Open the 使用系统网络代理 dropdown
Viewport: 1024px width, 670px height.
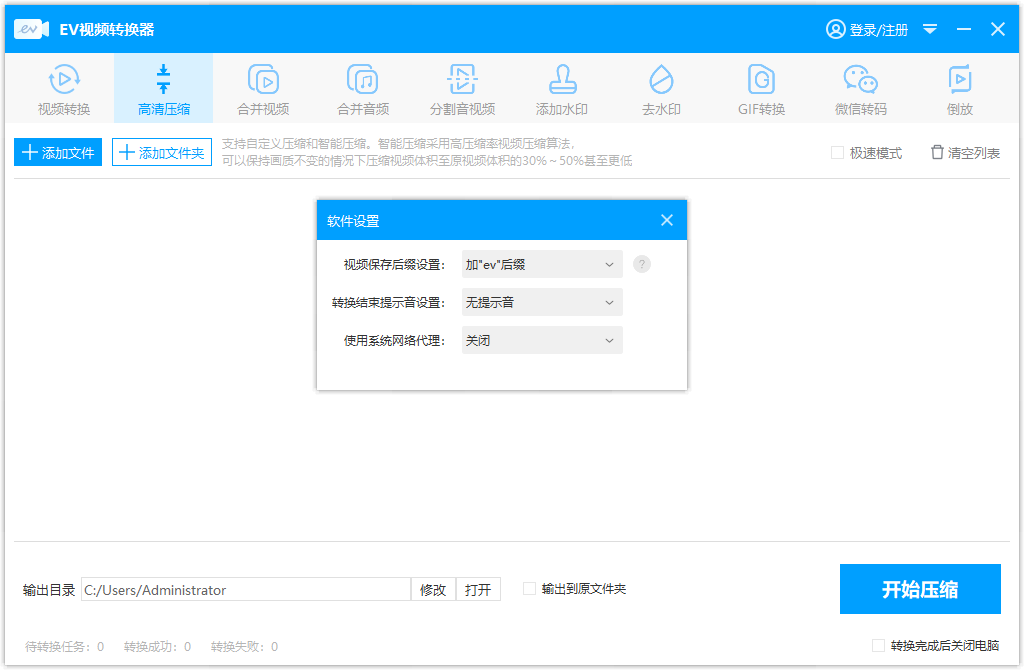[541, 340]
